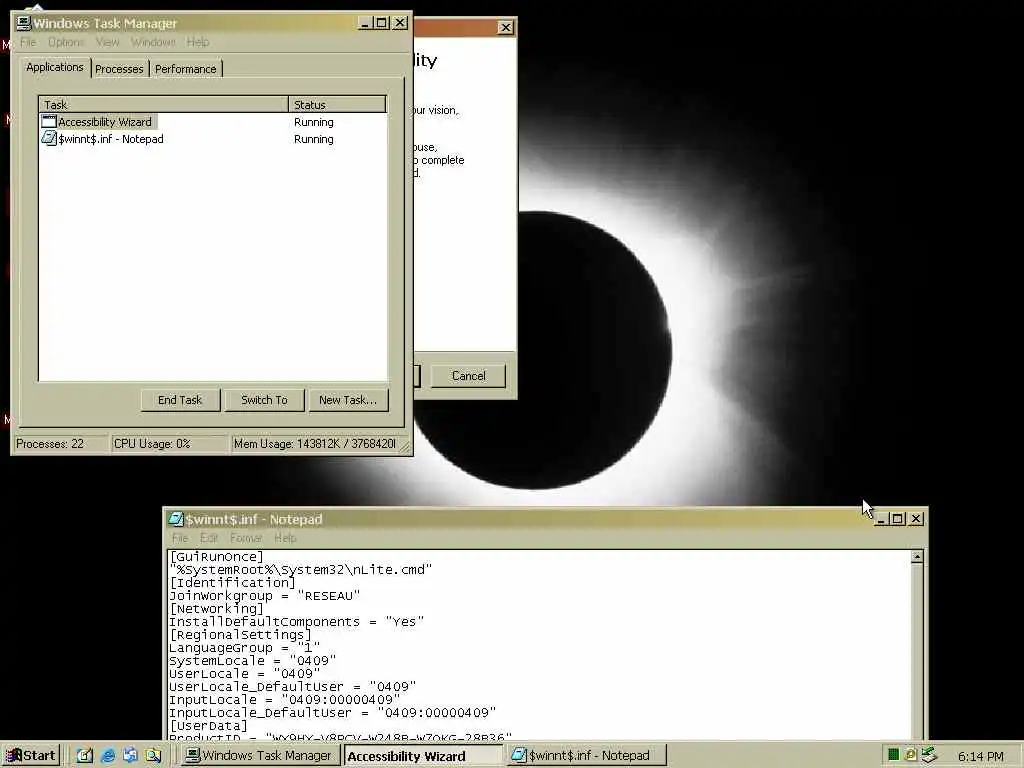Viewport: 1024px width, 768px height.
Task: Click the InstallDefaultComponents line
Action: click(x=296, y=622)
